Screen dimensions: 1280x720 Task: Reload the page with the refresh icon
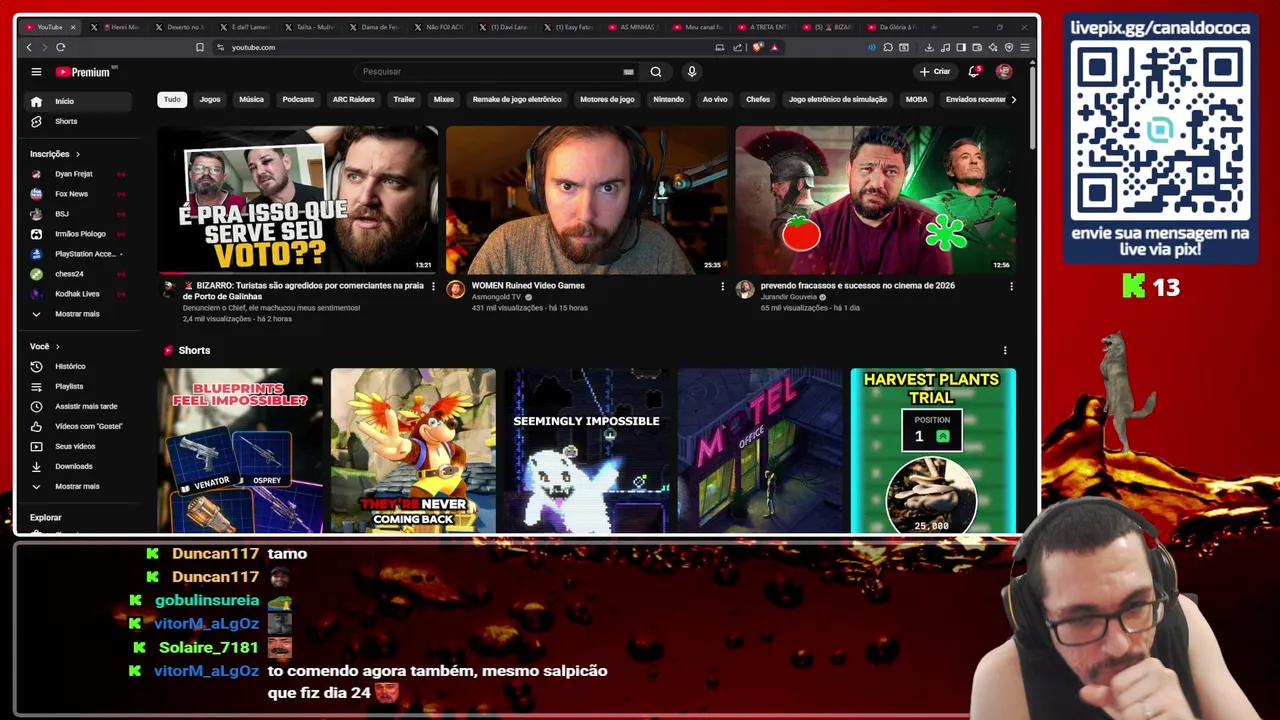pyautogui.click(x=61, y=47)
